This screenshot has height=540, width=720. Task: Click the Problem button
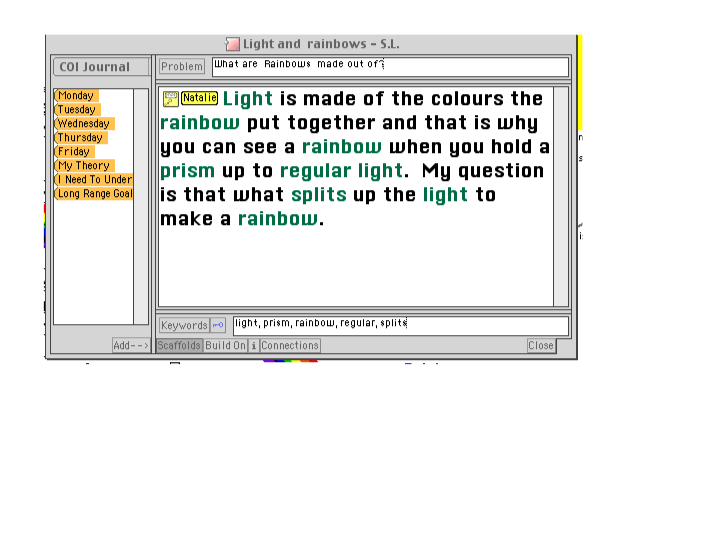pyautogui.click(x=182, y=67)
